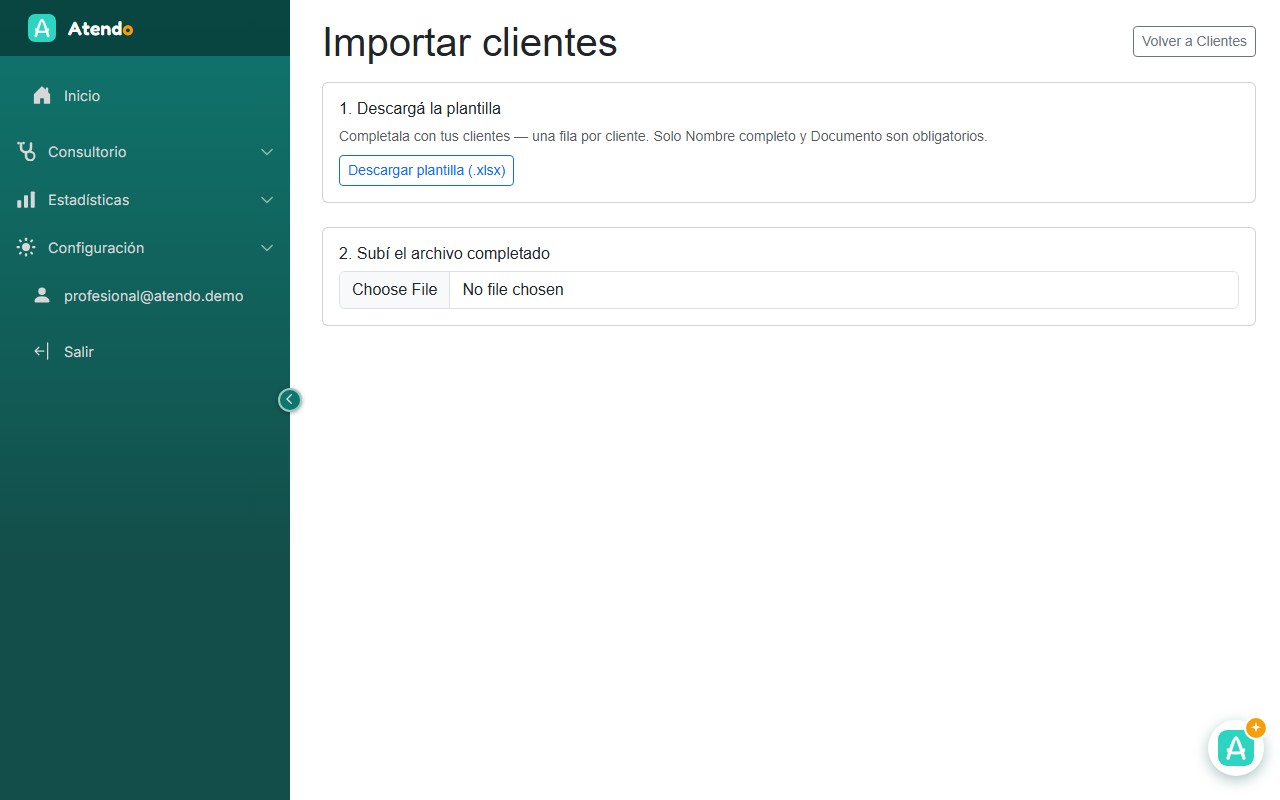The width and height of the screenshot is (1280, 800).
Task: Click '1. Descargá la plantilla' heading
Action: (x=420, y=108)
